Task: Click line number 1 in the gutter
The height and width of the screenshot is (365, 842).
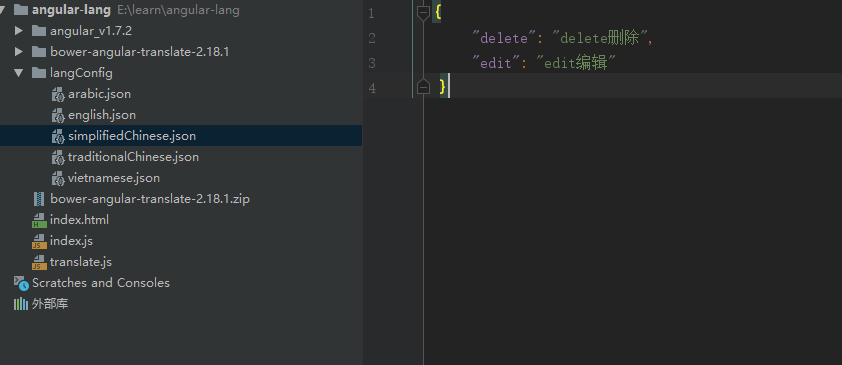Action: point(372,13)
